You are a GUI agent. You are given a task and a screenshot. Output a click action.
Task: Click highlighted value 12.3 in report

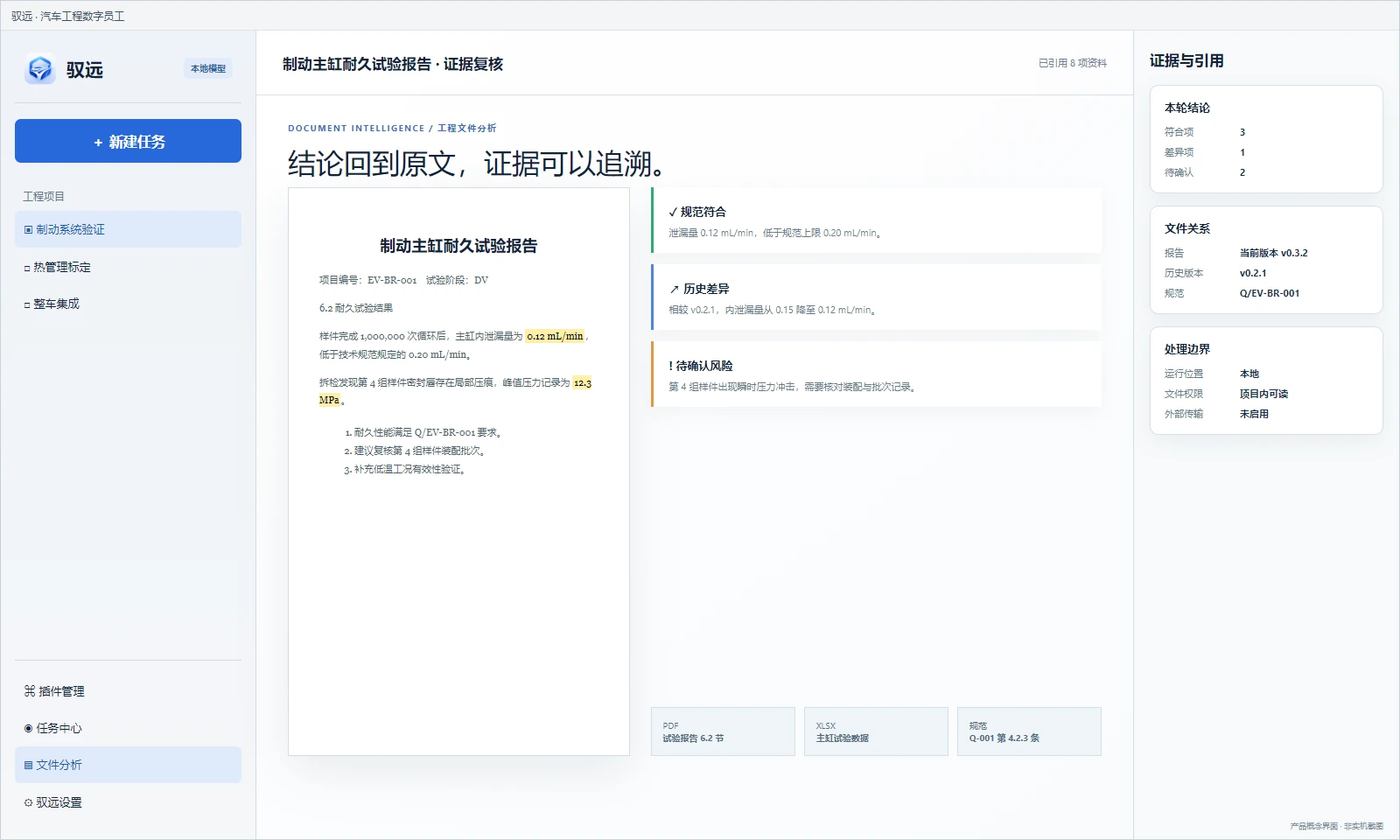[583, 382]
